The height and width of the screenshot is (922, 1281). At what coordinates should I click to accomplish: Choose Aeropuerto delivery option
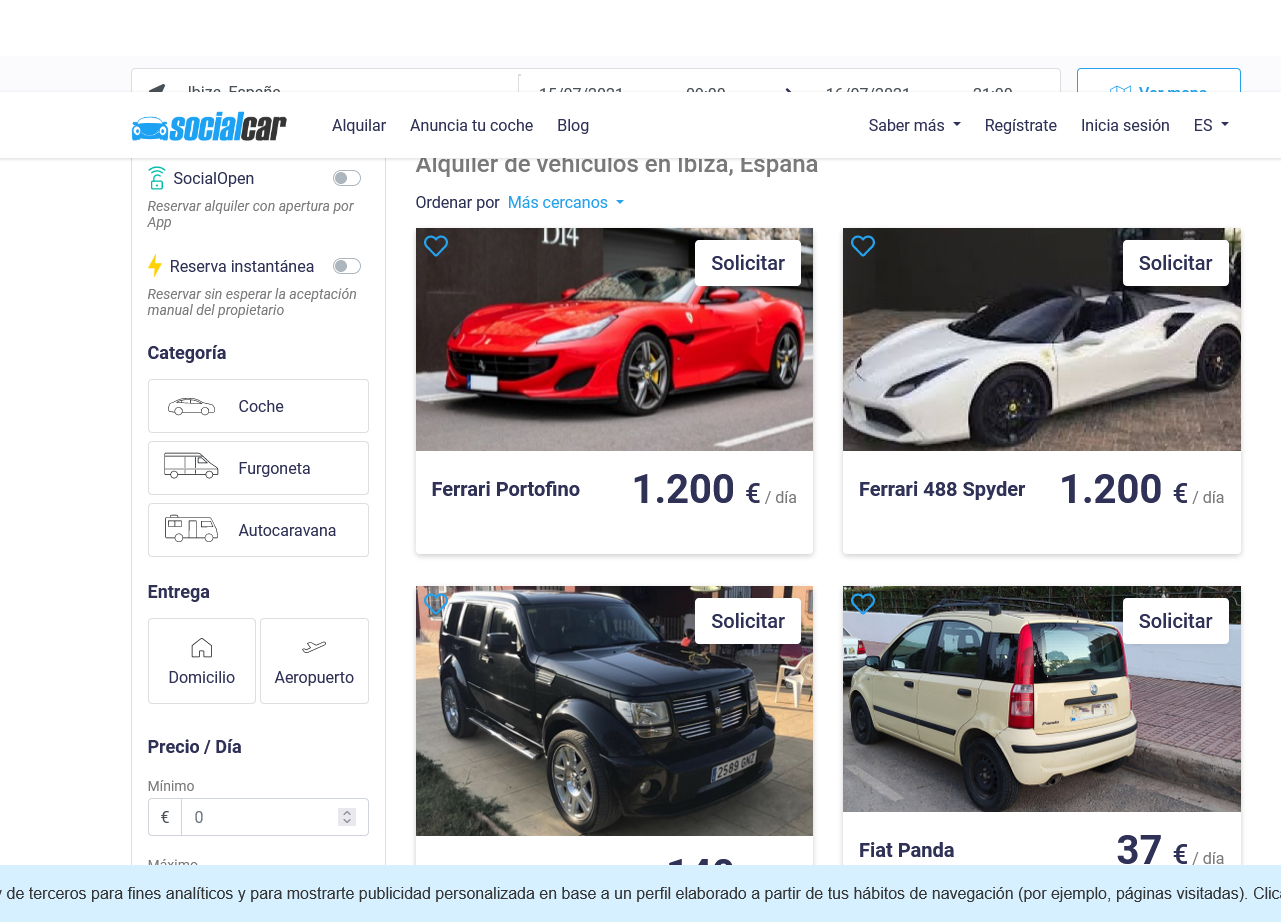pyautogui.click(x=314, y=661)
